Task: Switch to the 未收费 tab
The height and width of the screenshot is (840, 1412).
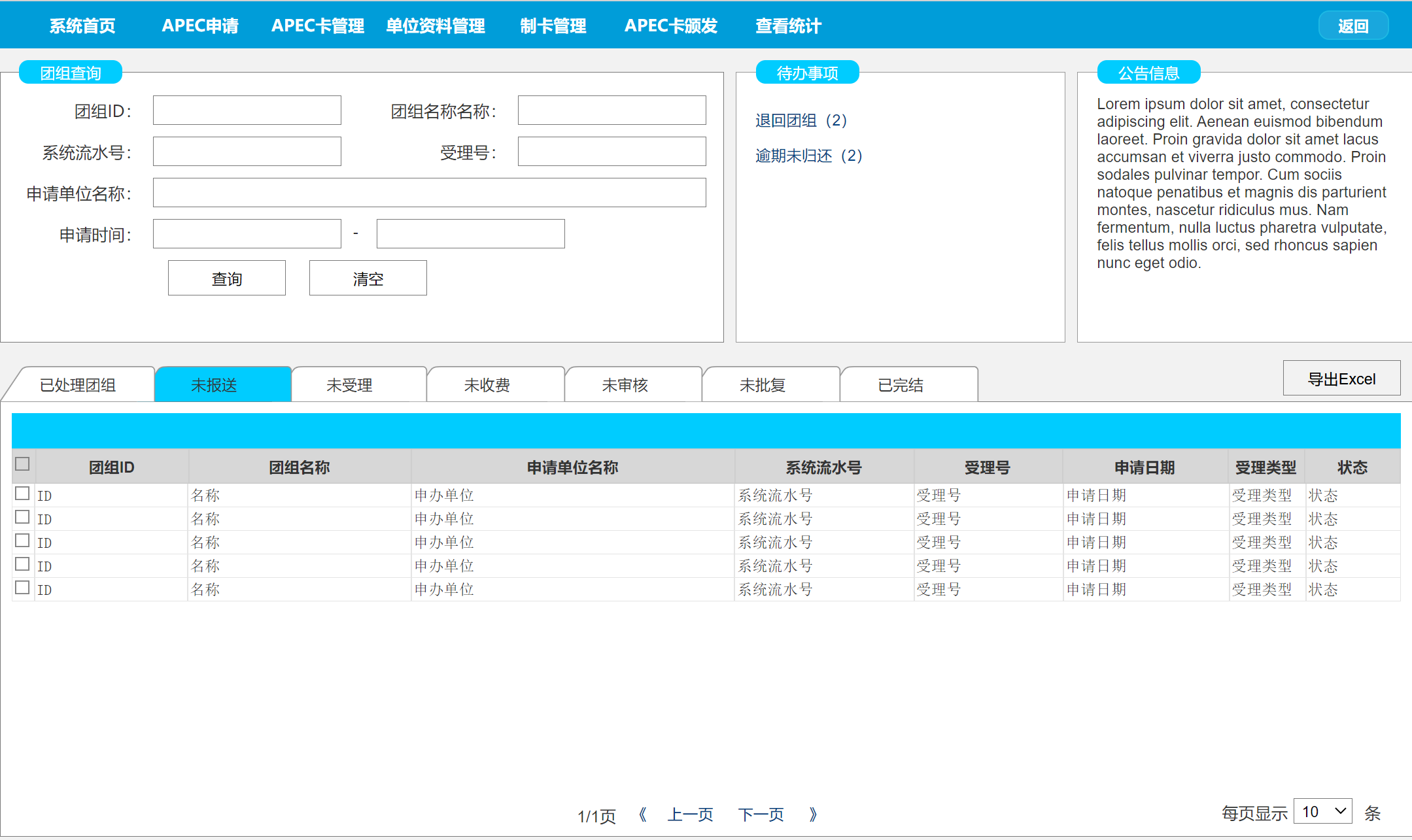Action: [496, 385]
